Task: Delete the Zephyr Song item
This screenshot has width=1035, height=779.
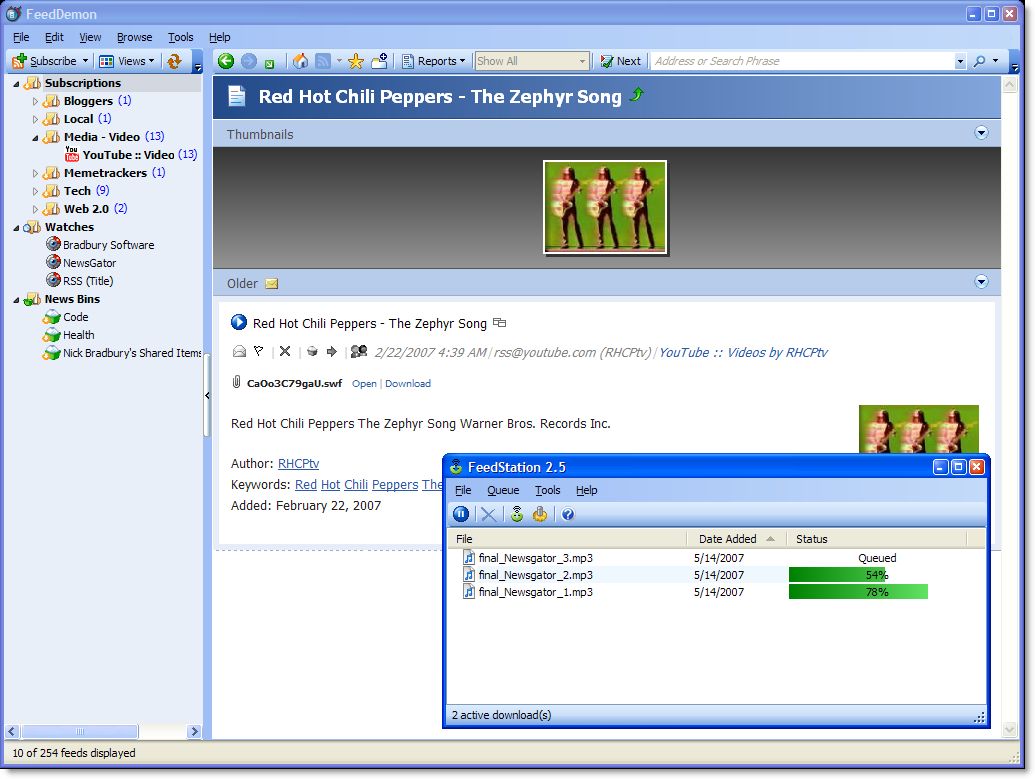Action: click(x=284, y=352)
